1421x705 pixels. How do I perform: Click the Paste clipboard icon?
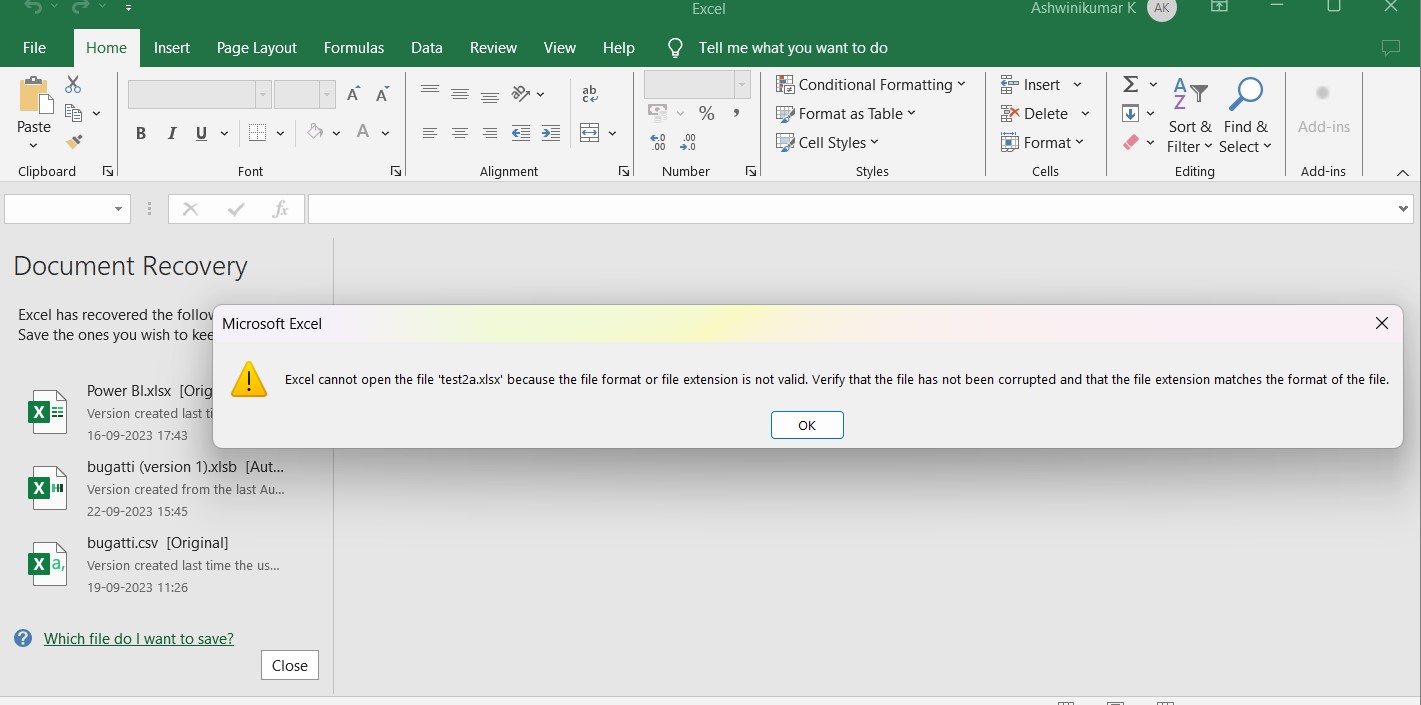(34, 96)
